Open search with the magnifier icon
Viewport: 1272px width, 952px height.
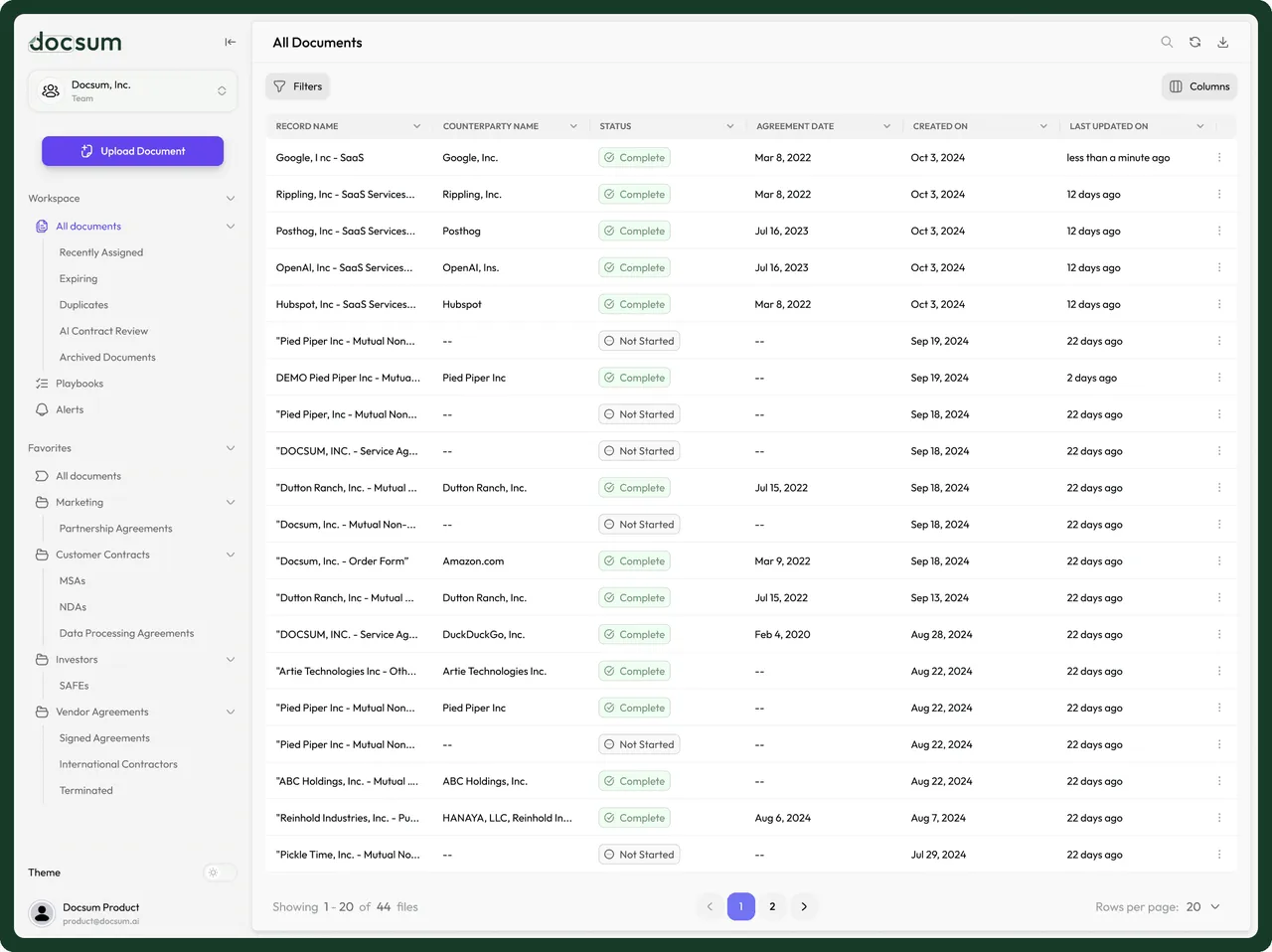pyautogui.click(x=1167, y=42)
